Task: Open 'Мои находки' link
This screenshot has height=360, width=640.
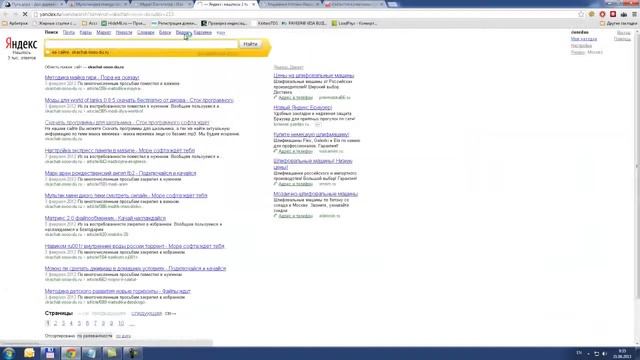Action: click(x=584, y=39)
